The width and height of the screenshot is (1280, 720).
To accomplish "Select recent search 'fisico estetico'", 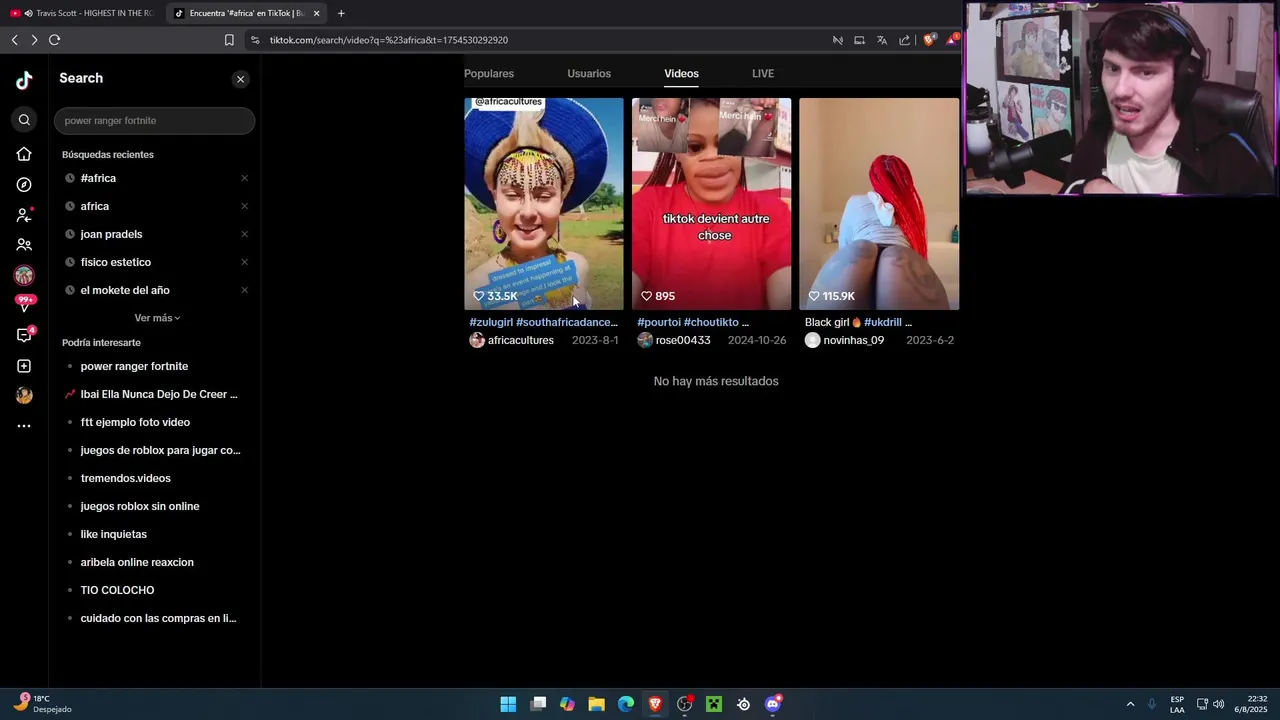I will coord(115,262).
